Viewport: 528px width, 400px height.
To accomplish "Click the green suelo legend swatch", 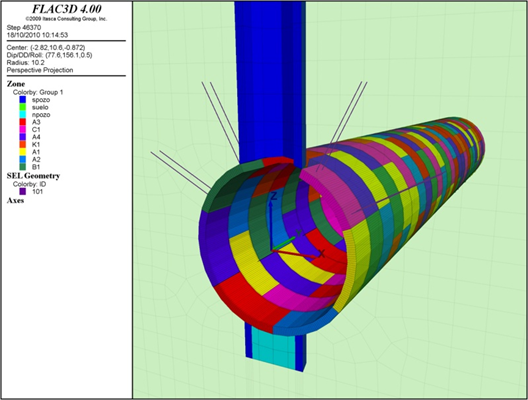I will (23, 107).
